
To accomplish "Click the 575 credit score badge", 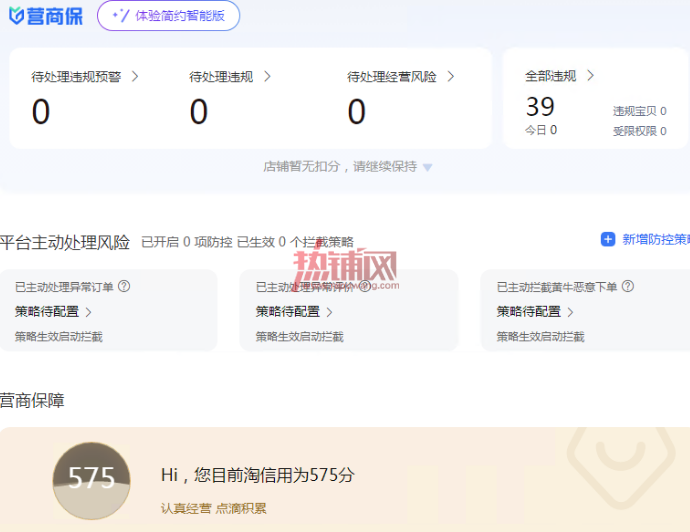I will (x=92, y=481).
